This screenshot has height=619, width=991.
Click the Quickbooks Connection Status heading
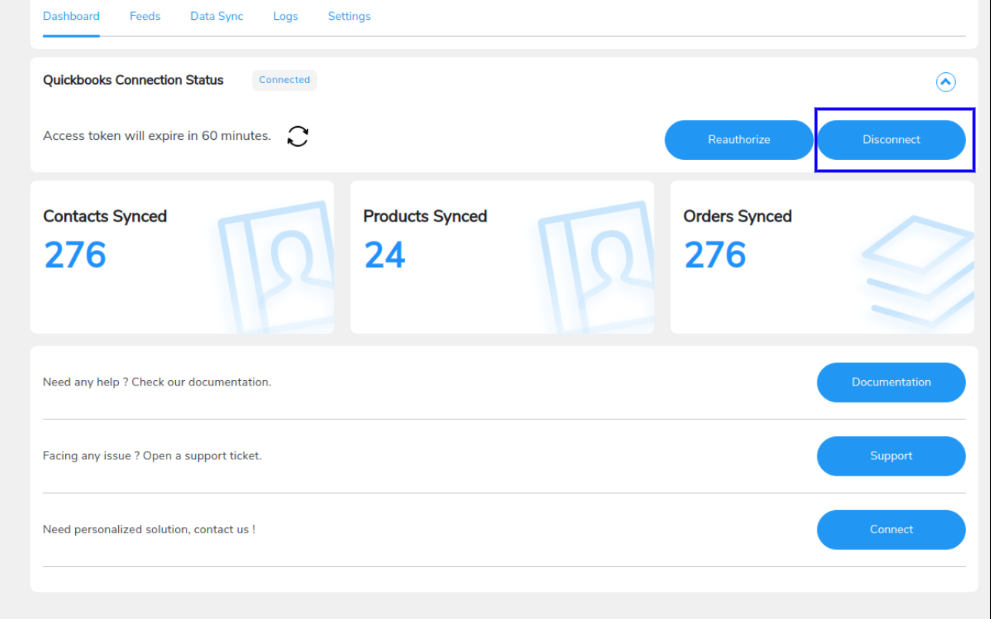click(x=133, y=80)
